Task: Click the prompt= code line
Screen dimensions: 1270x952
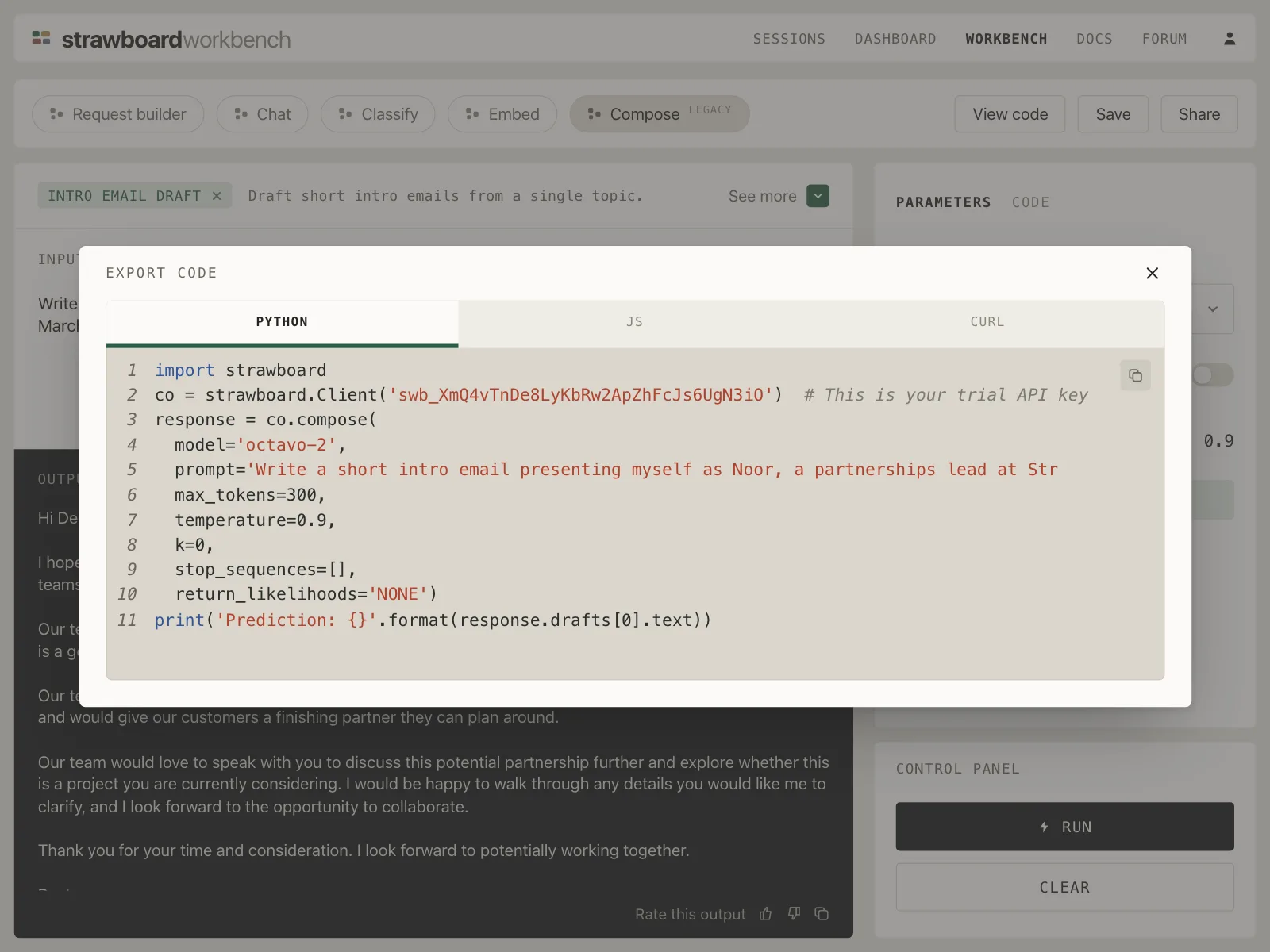Action: (616, 470)
